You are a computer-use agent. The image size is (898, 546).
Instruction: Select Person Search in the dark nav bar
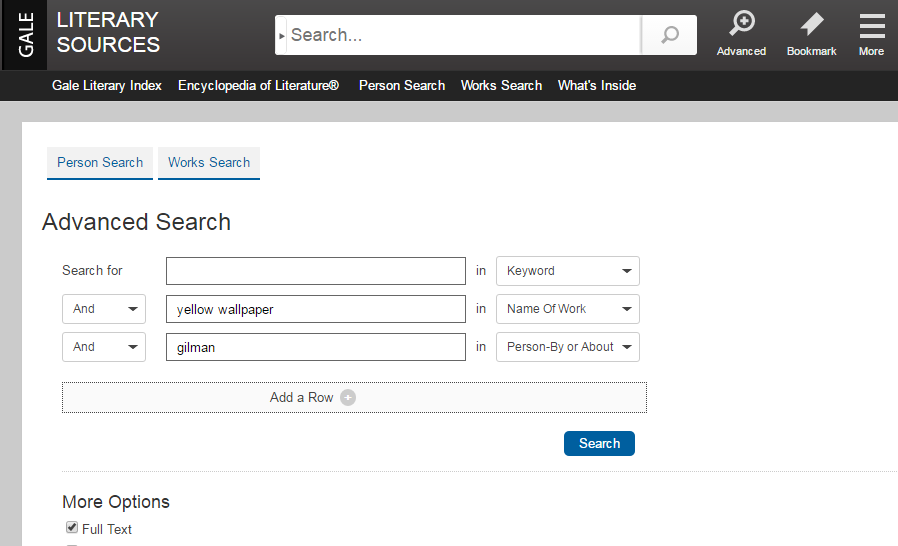[401, 85]
